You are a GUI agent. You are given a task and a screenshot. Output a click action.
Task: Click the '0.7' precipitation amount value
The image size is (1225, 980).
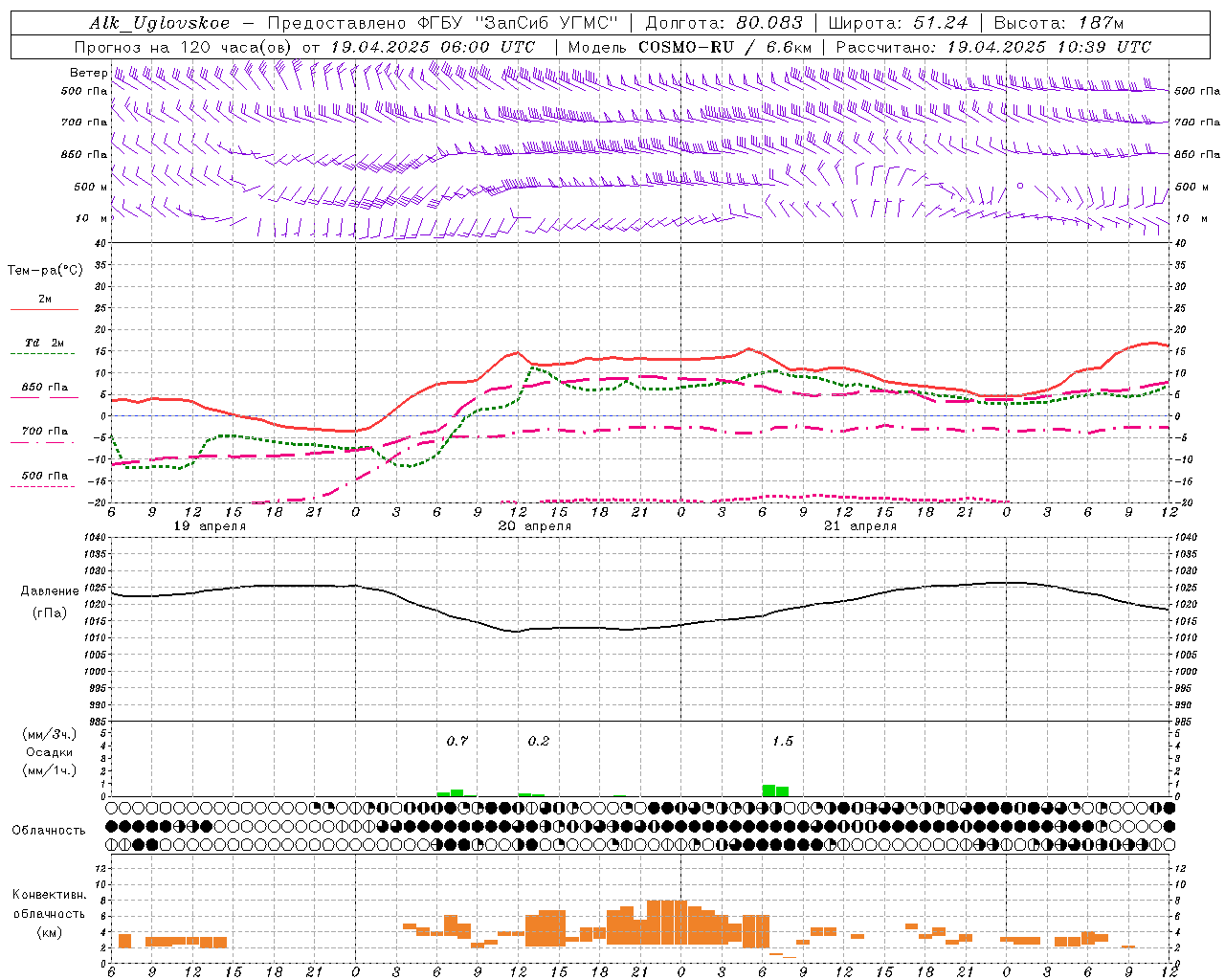[457, 741]
